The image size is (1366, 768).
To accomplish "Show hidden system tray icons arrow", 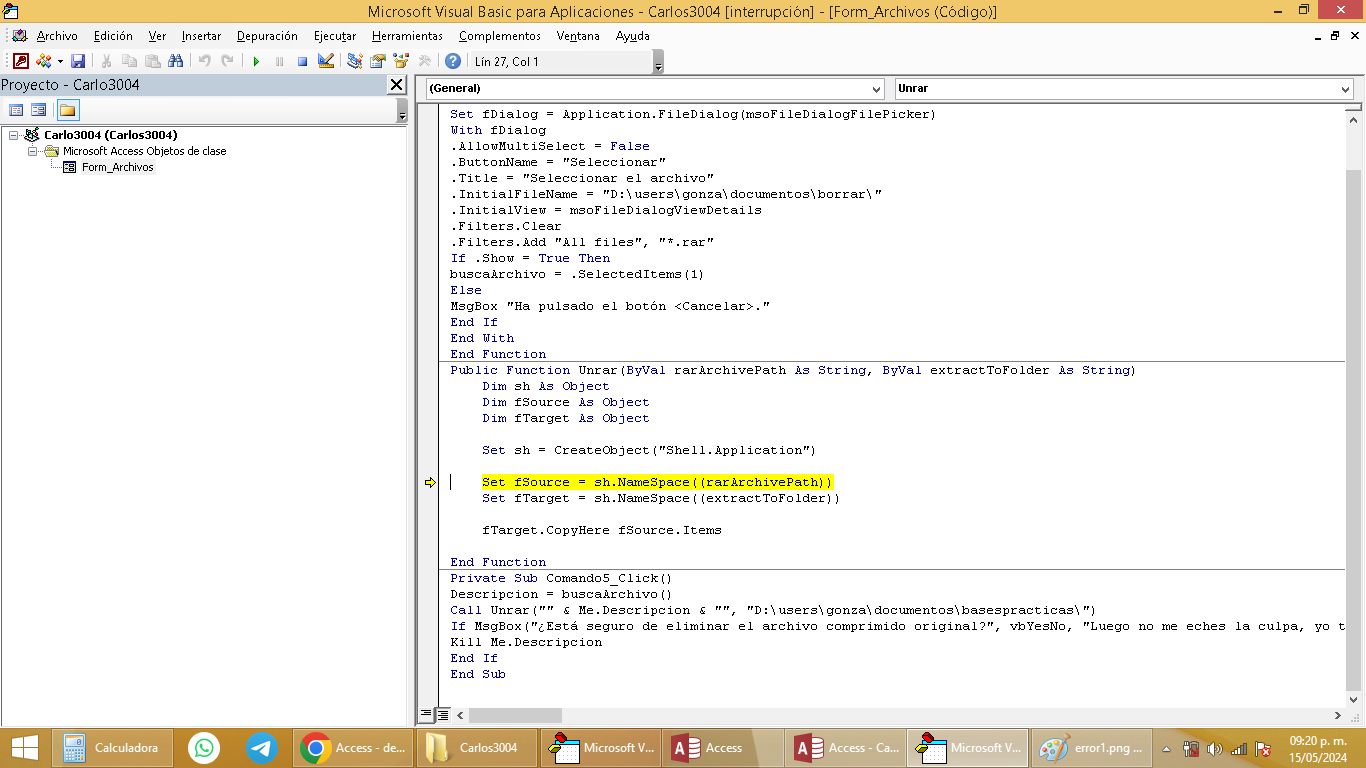I will click(1166, 748).
